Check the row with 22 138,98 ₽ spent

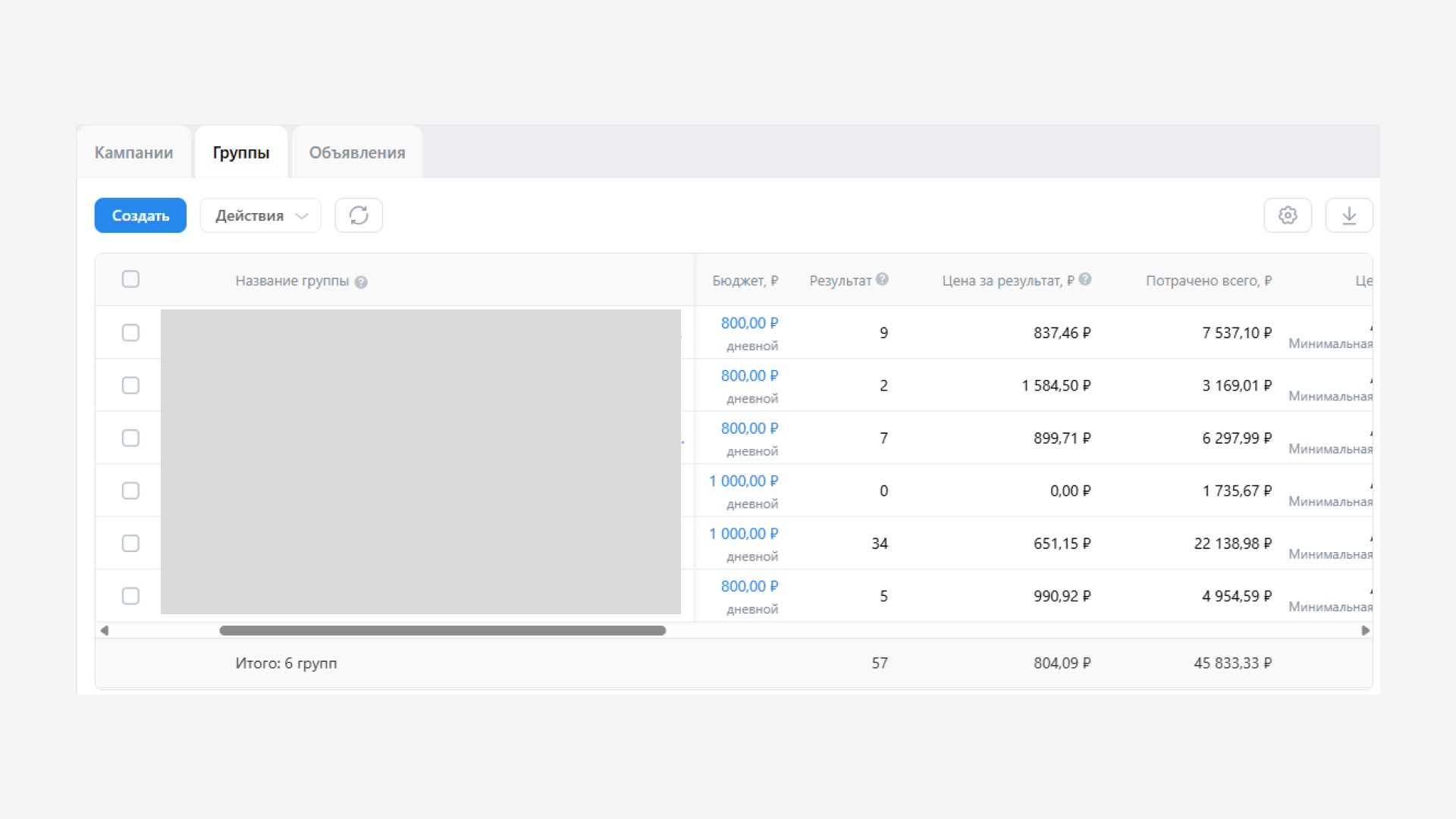point(130,544)
